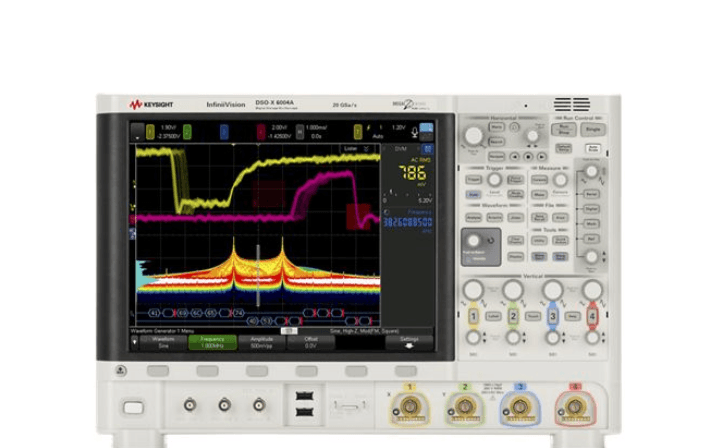Push the Back key left of the softkeys

point(121,370)
